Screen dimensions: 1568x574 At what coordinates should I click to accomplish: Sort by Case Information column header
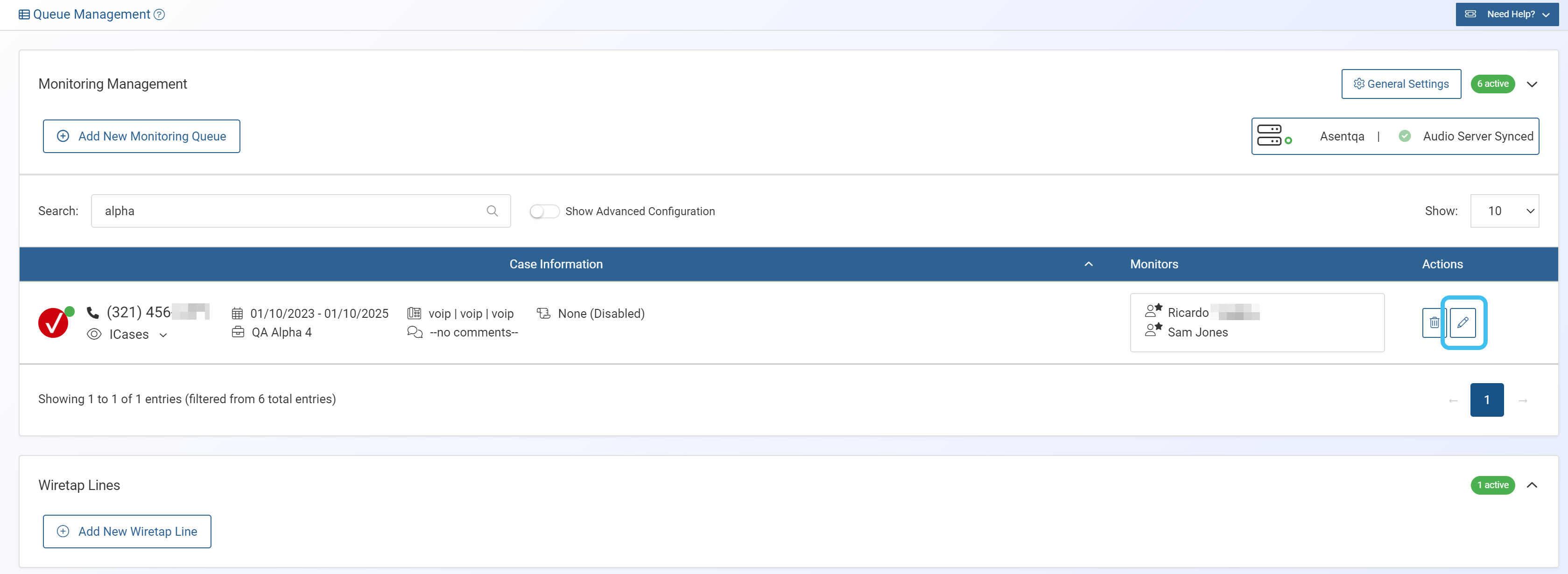click(x=555, y=264)
